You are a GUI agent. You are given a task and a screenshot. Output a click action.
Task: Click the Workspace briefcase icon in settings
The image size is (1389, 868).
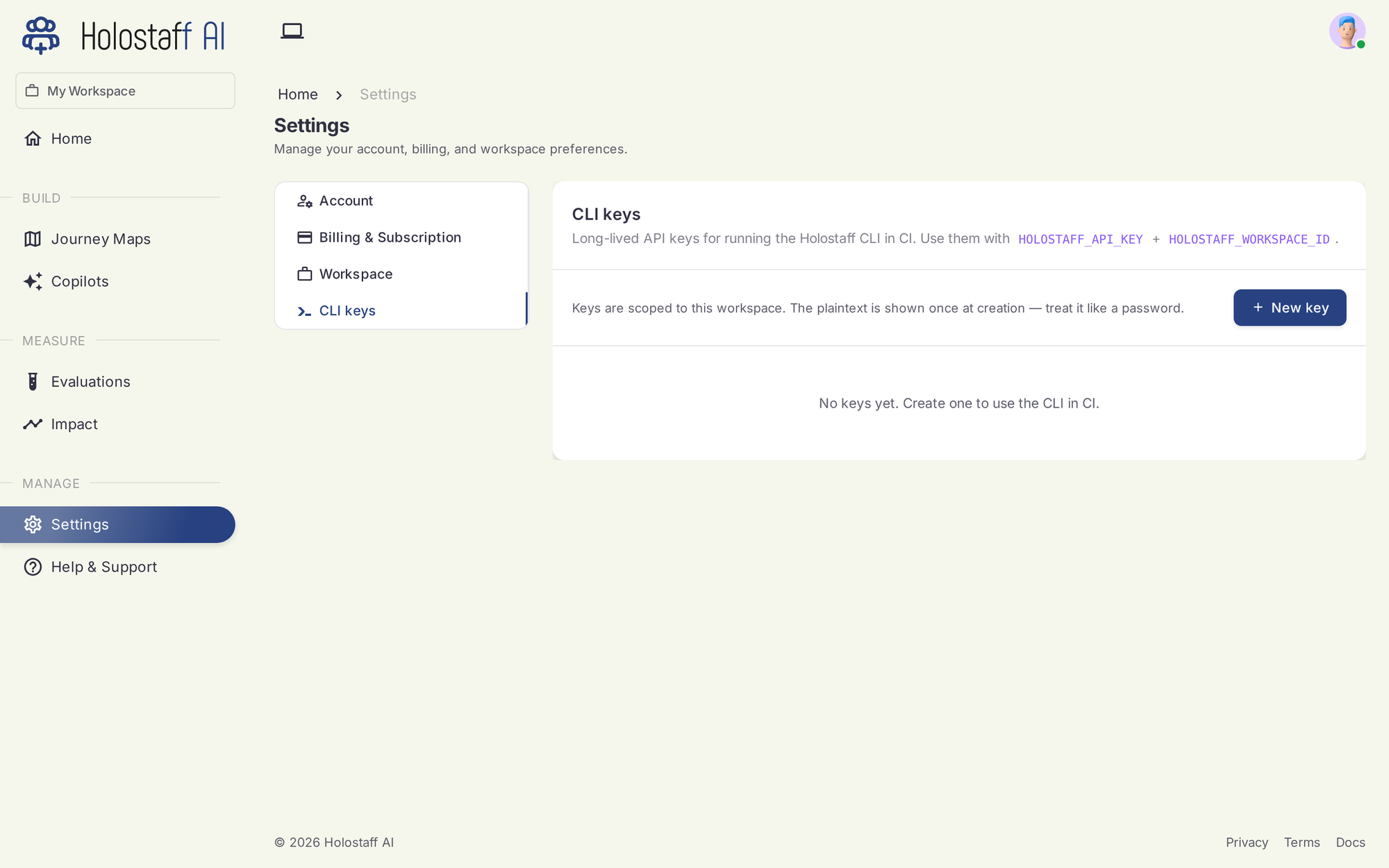(305, 274)
